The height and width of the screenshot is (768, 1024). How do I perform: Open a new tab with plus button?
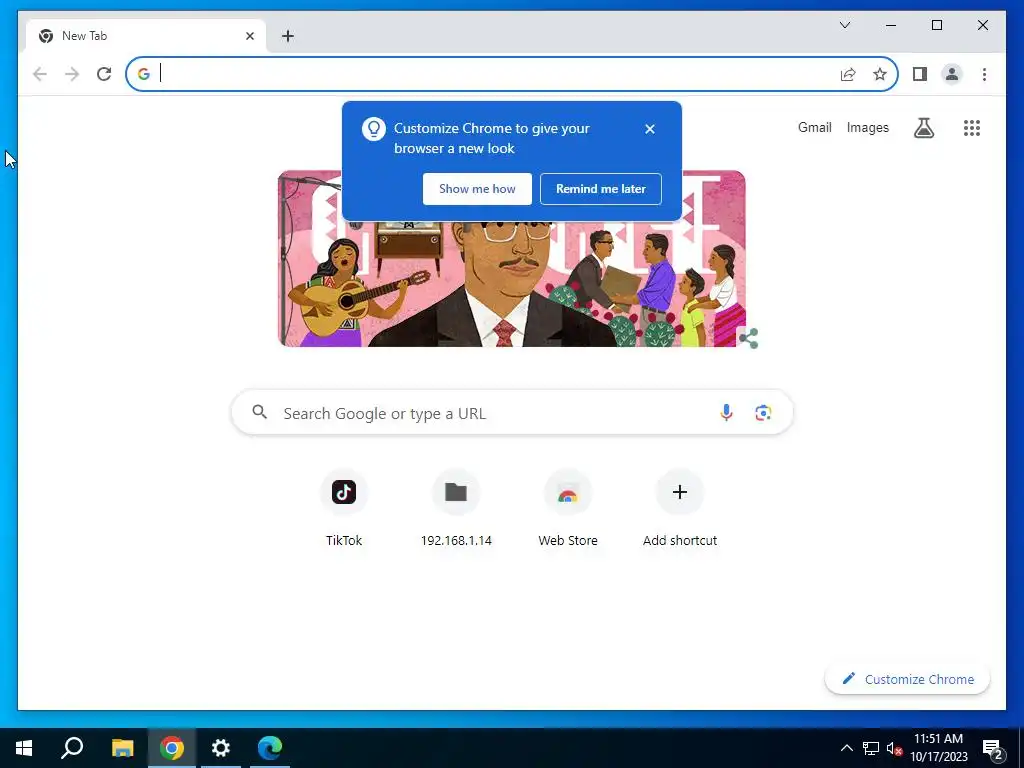[287, 36]
